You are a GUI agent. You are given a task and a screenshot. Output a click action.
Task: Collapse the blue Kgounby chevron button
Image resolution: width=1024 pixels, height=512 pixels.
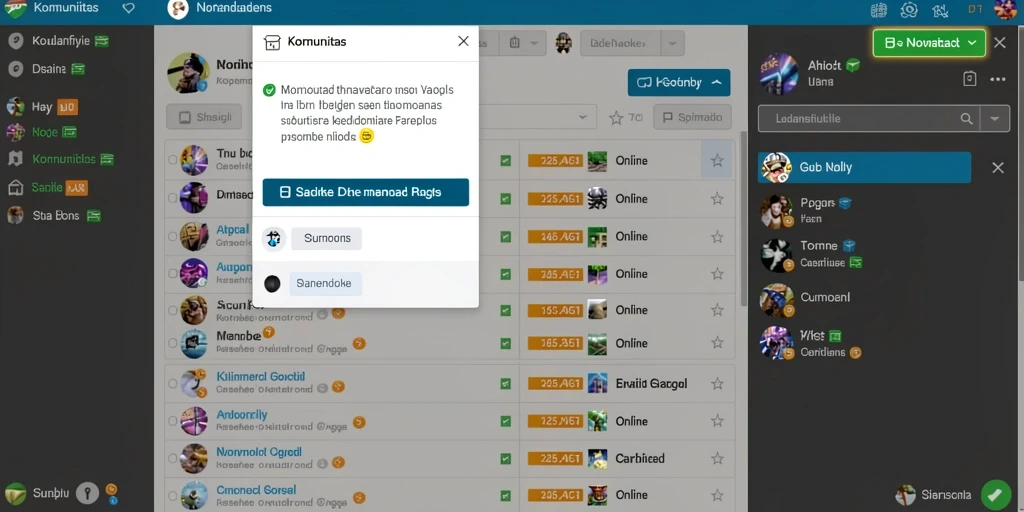pos(679,82)
